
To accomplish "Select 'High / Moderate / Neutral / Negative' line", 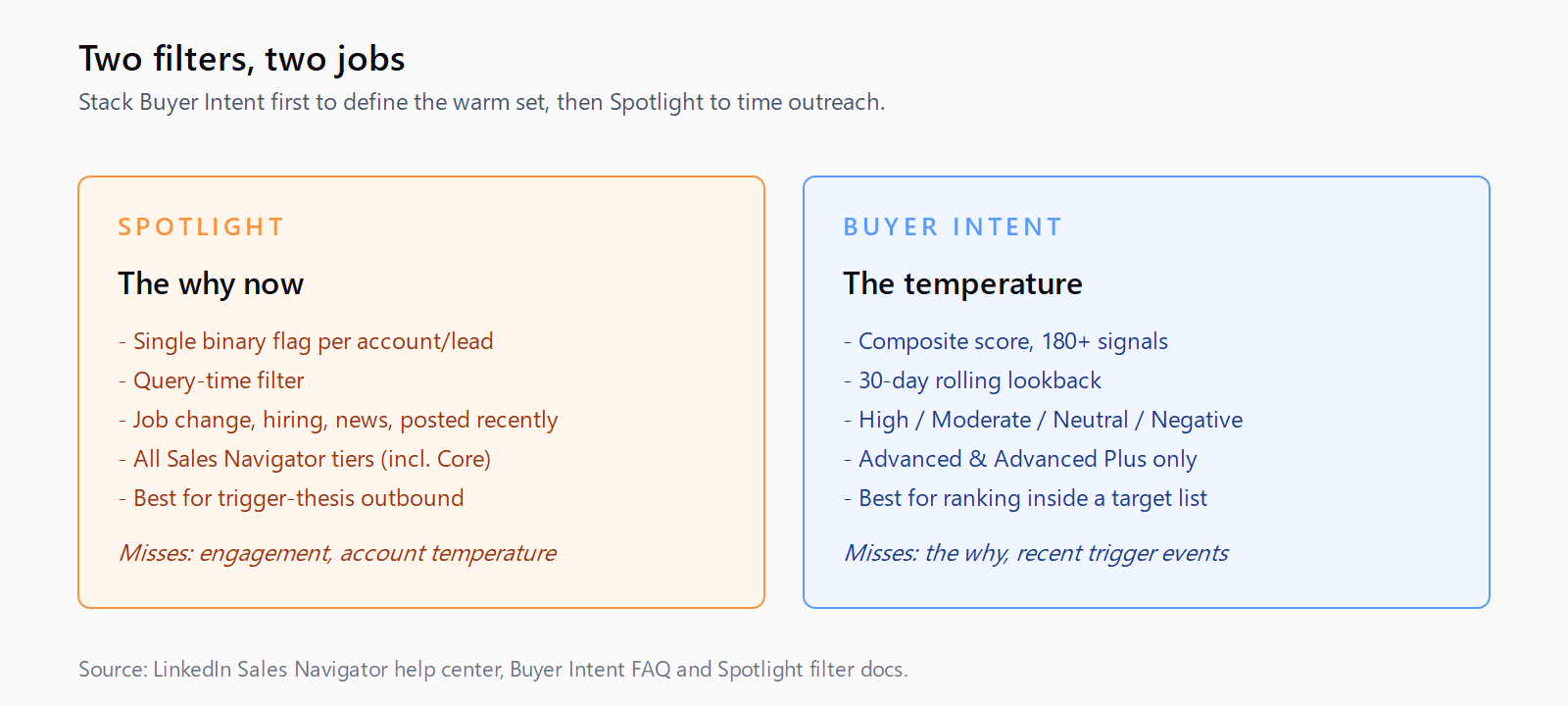I will [1043, 420].
